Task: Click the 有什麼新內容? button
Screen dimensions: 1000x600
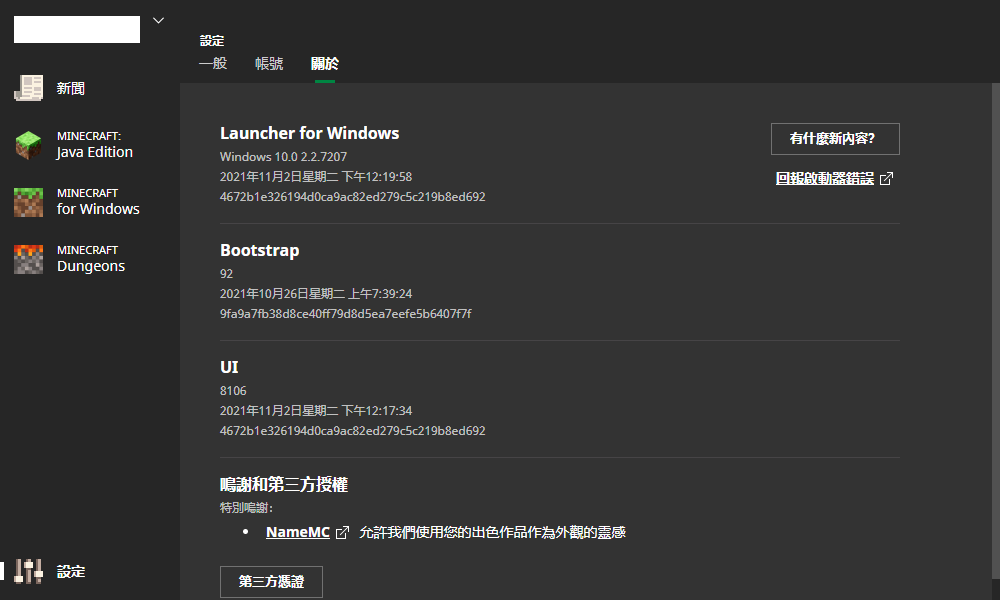Action: point(835,139)
